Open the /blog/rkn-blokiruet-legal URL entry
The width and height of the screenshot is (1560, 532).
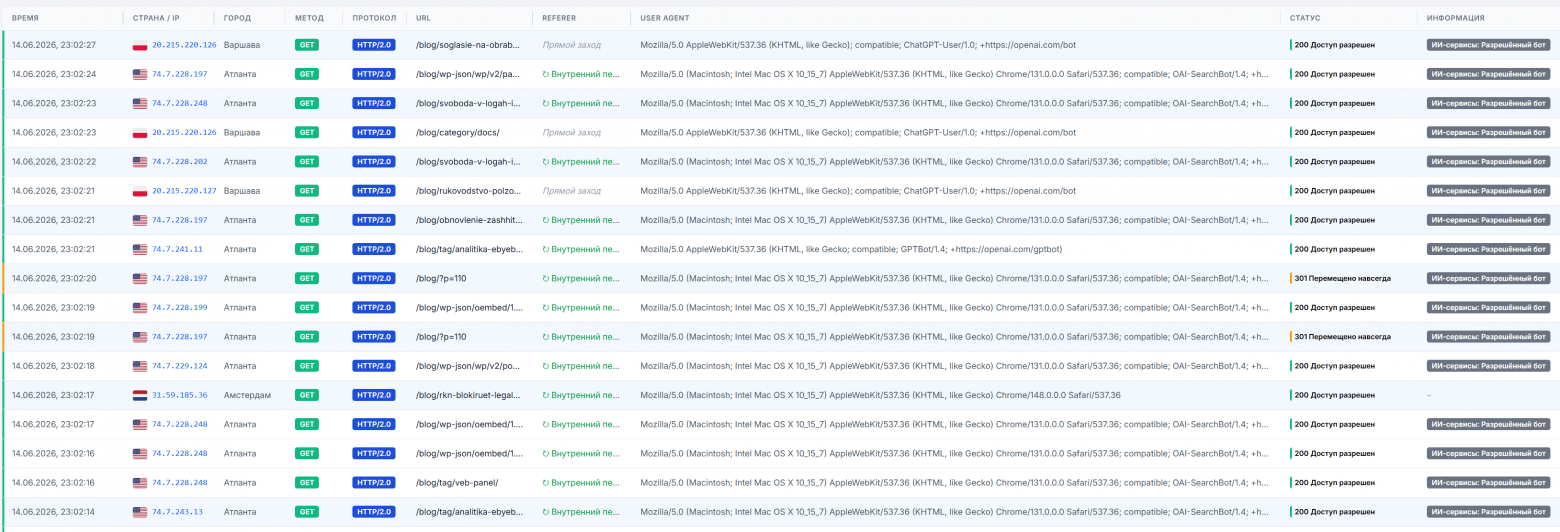(x=469, y=395)
